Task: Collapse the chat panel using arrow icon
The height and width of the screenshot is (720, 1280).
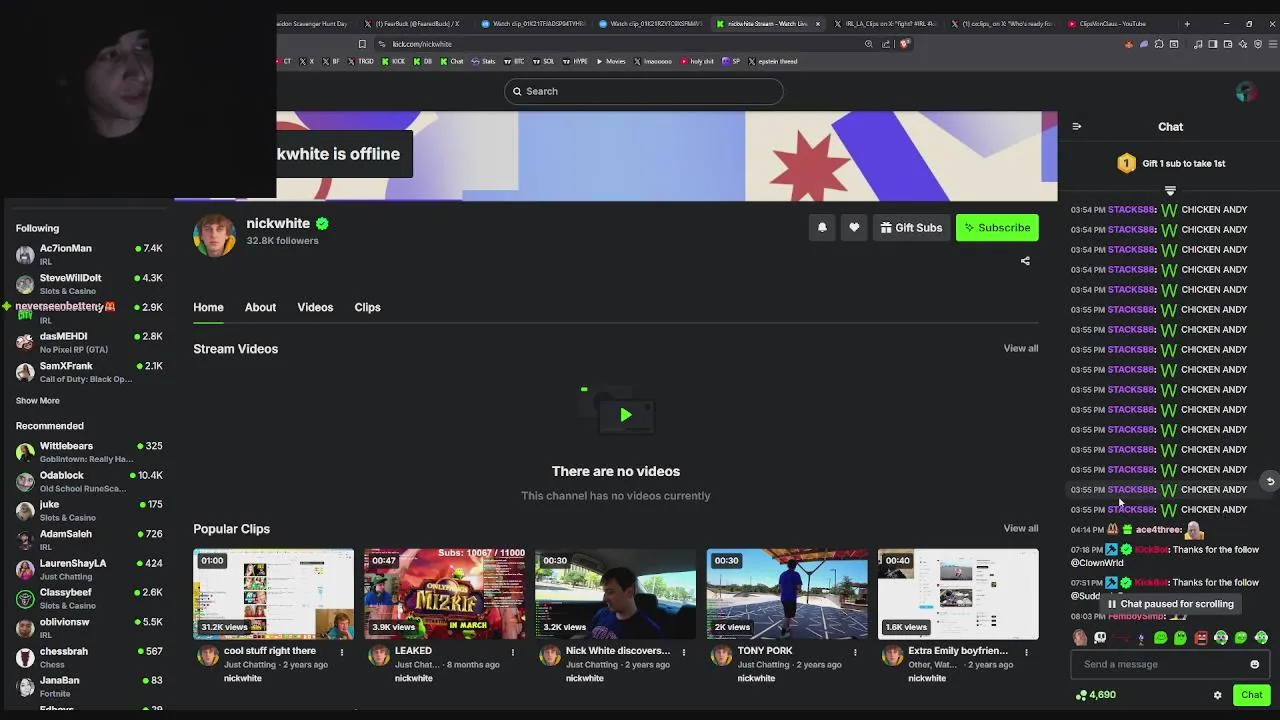Action: pyautogui.click(x=1077, y=127)
